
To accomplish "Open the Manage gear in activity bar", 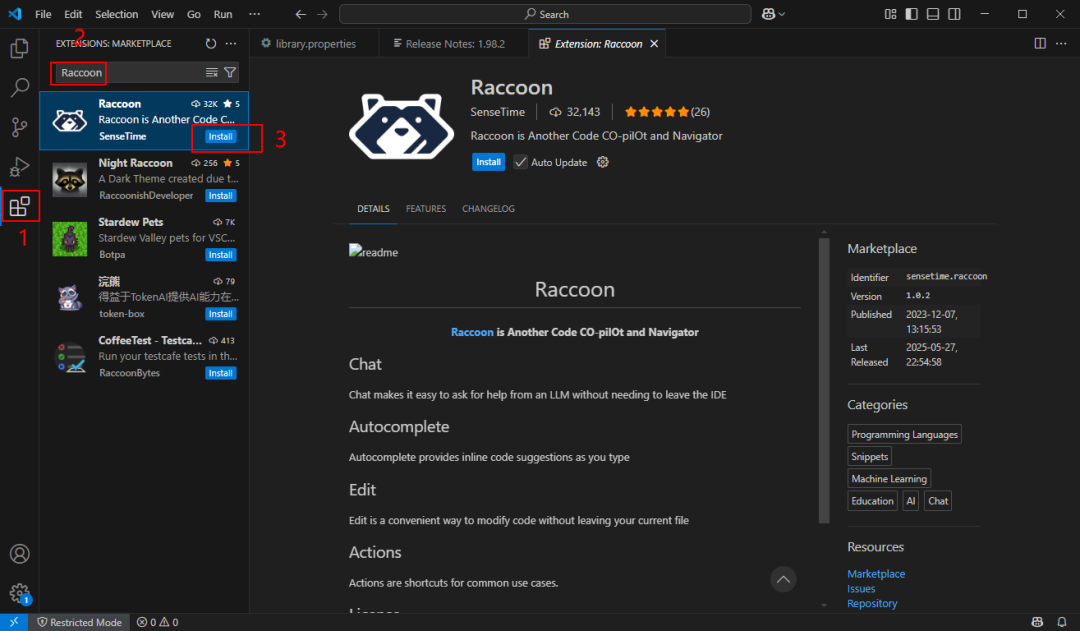I will (x=19, y=593).
